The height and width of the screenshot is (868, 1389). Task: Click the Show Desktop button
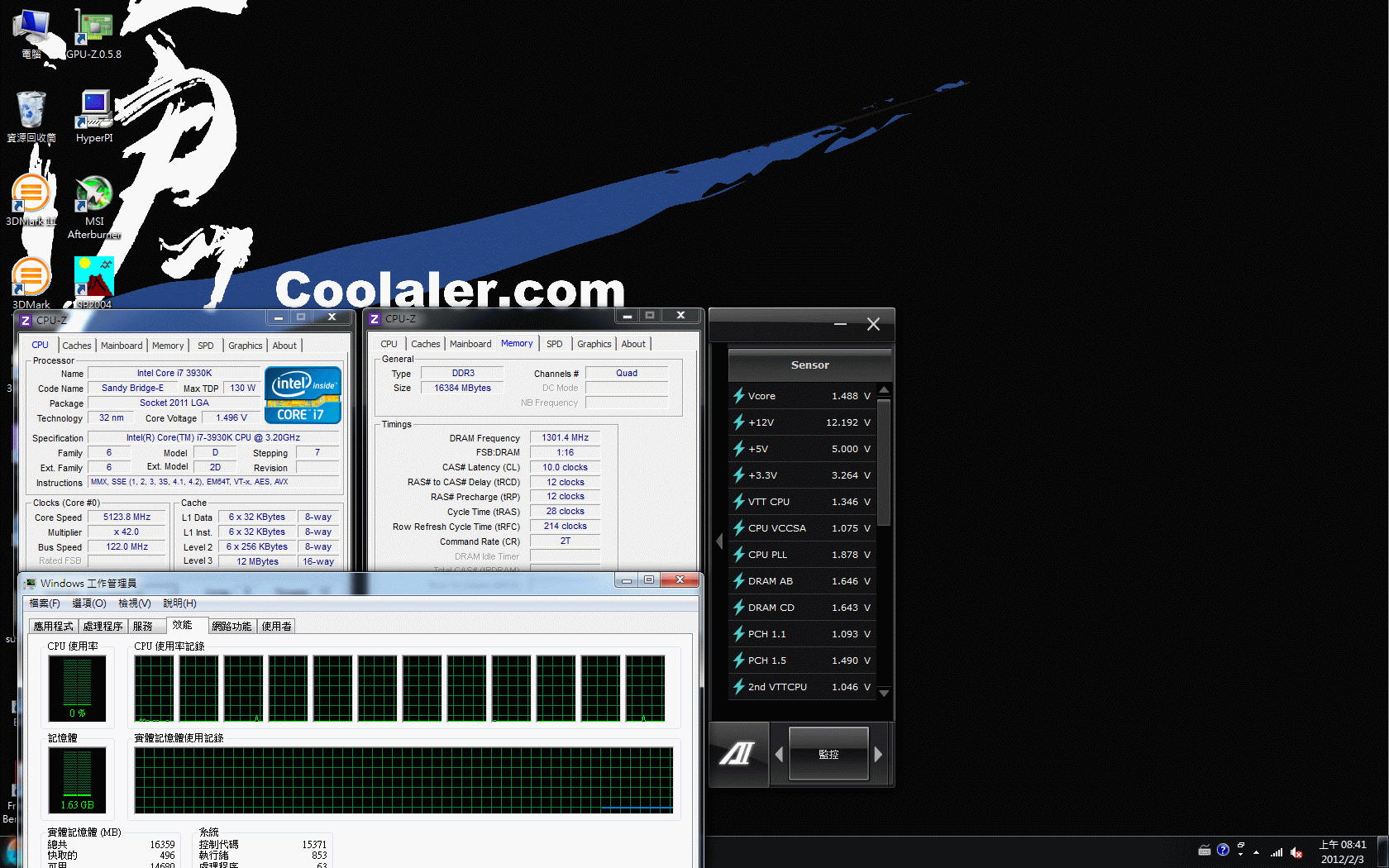pos(1382,851)
